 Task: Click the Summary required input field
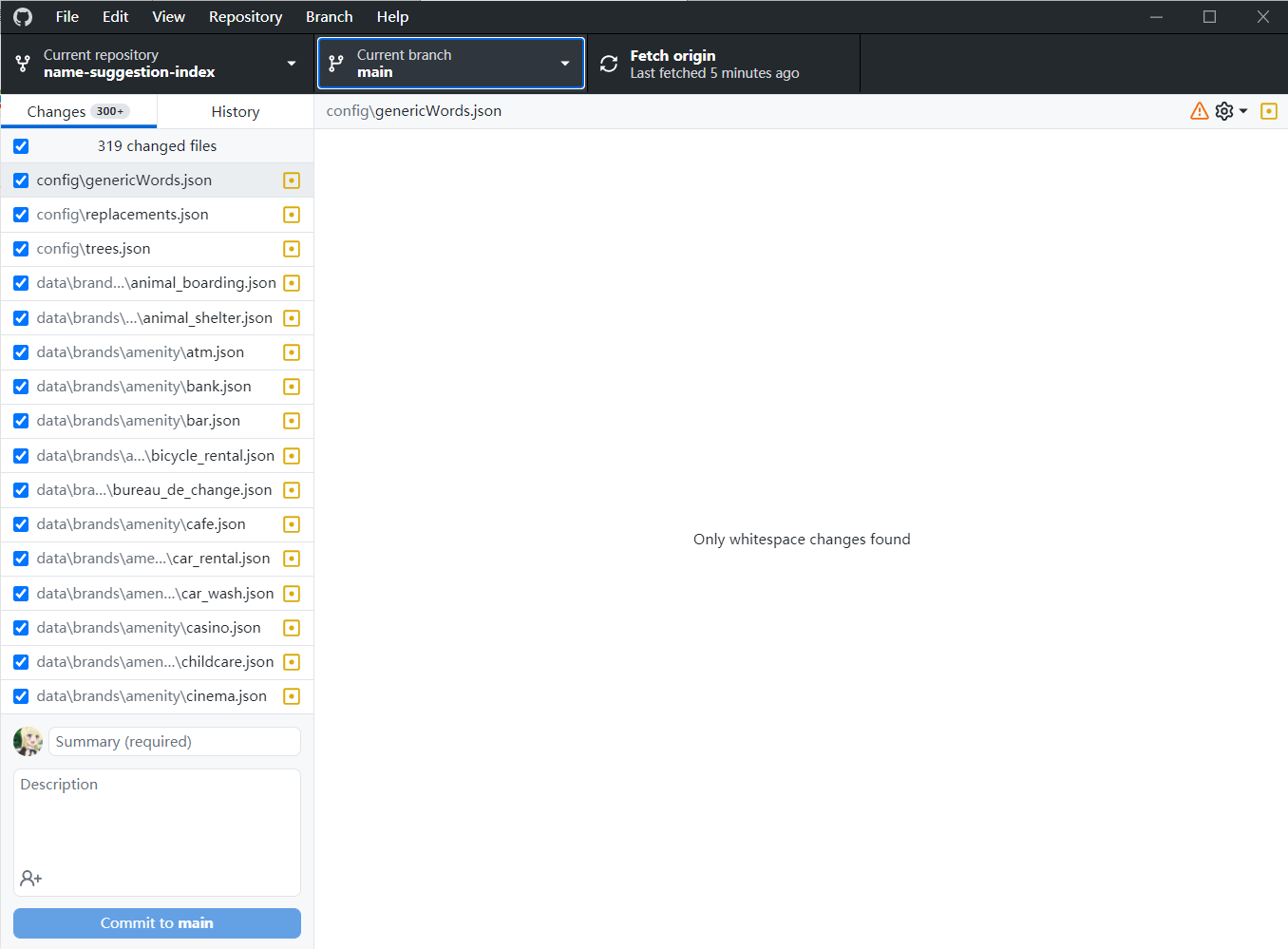click(x=174, y=741)
